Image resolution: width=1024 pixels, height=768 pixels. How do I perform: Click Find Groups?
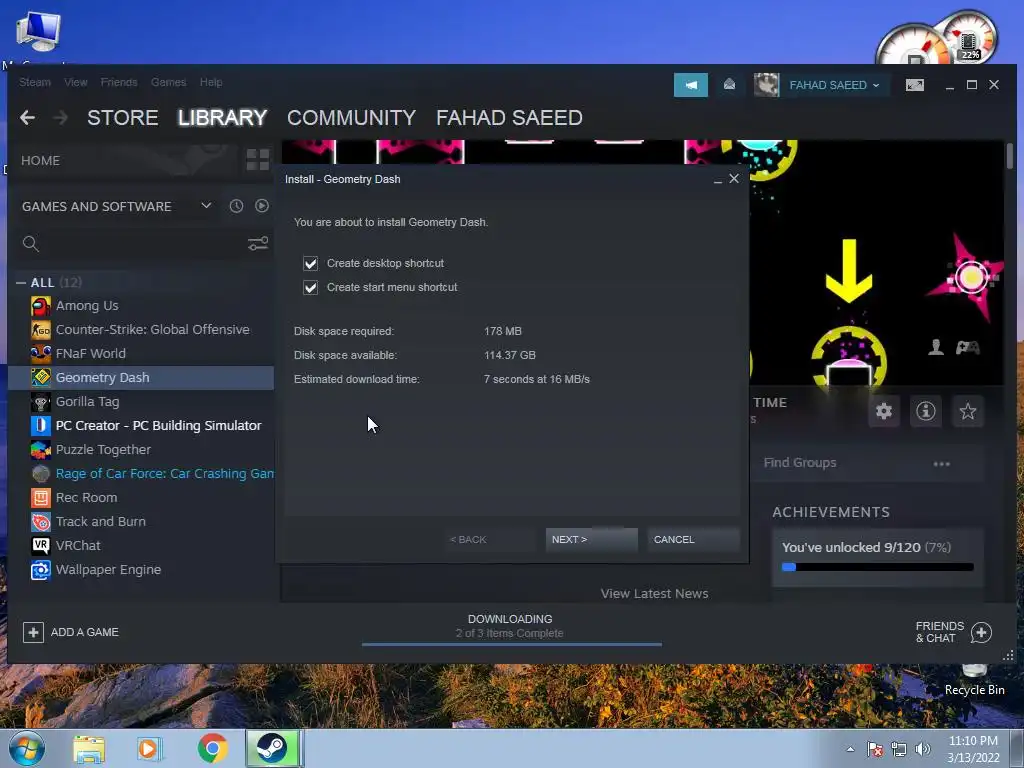(x=800, y=463)
